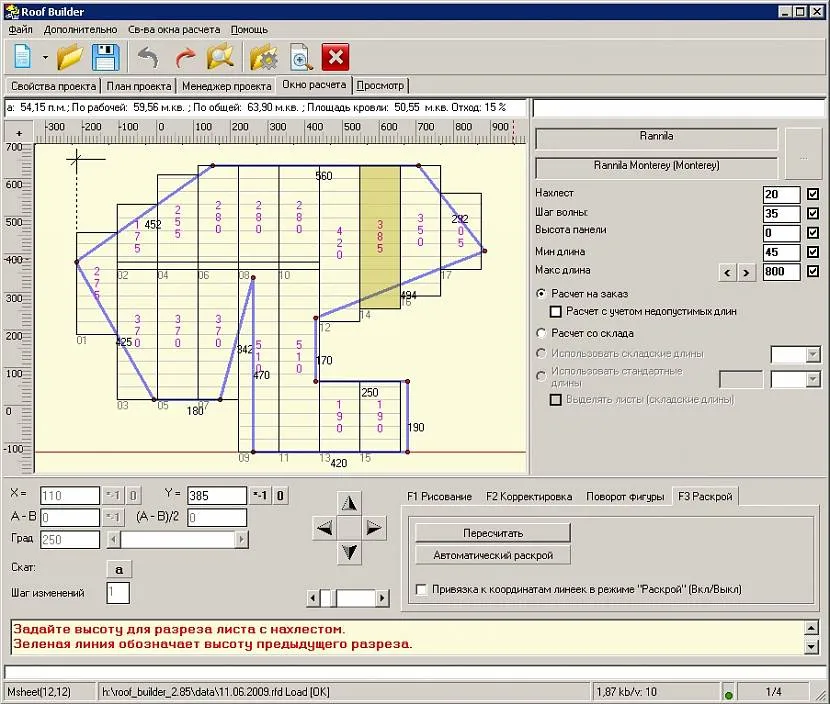
Task: Expand the стандартные длины dropdown
Action: pyautogui.click(x=813, y=379)
